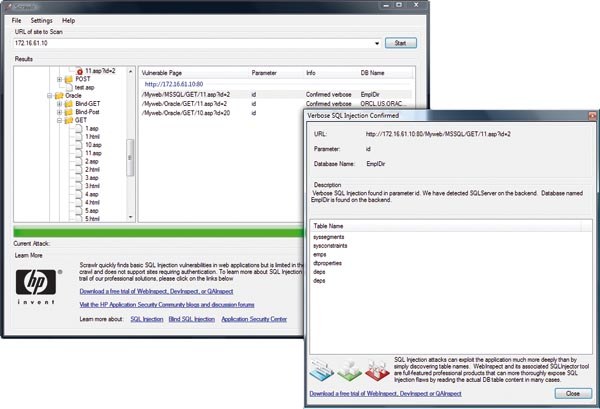Select the red vulnerable icon beside 11.asp?id=2
600x409 pixels.
[x=80, y=72]
